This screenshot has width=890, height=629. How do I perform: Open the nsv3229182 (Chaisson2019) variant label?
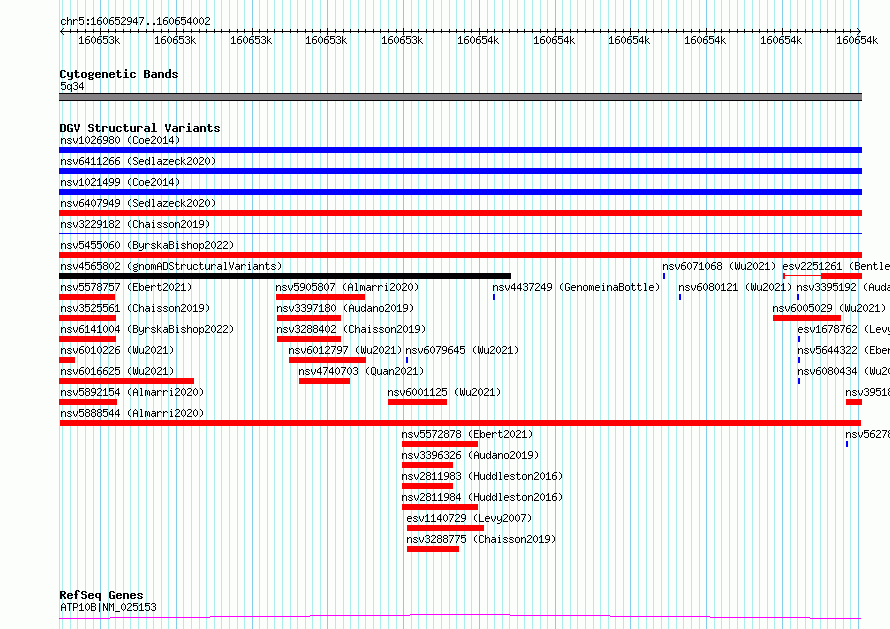coord(135,224)
